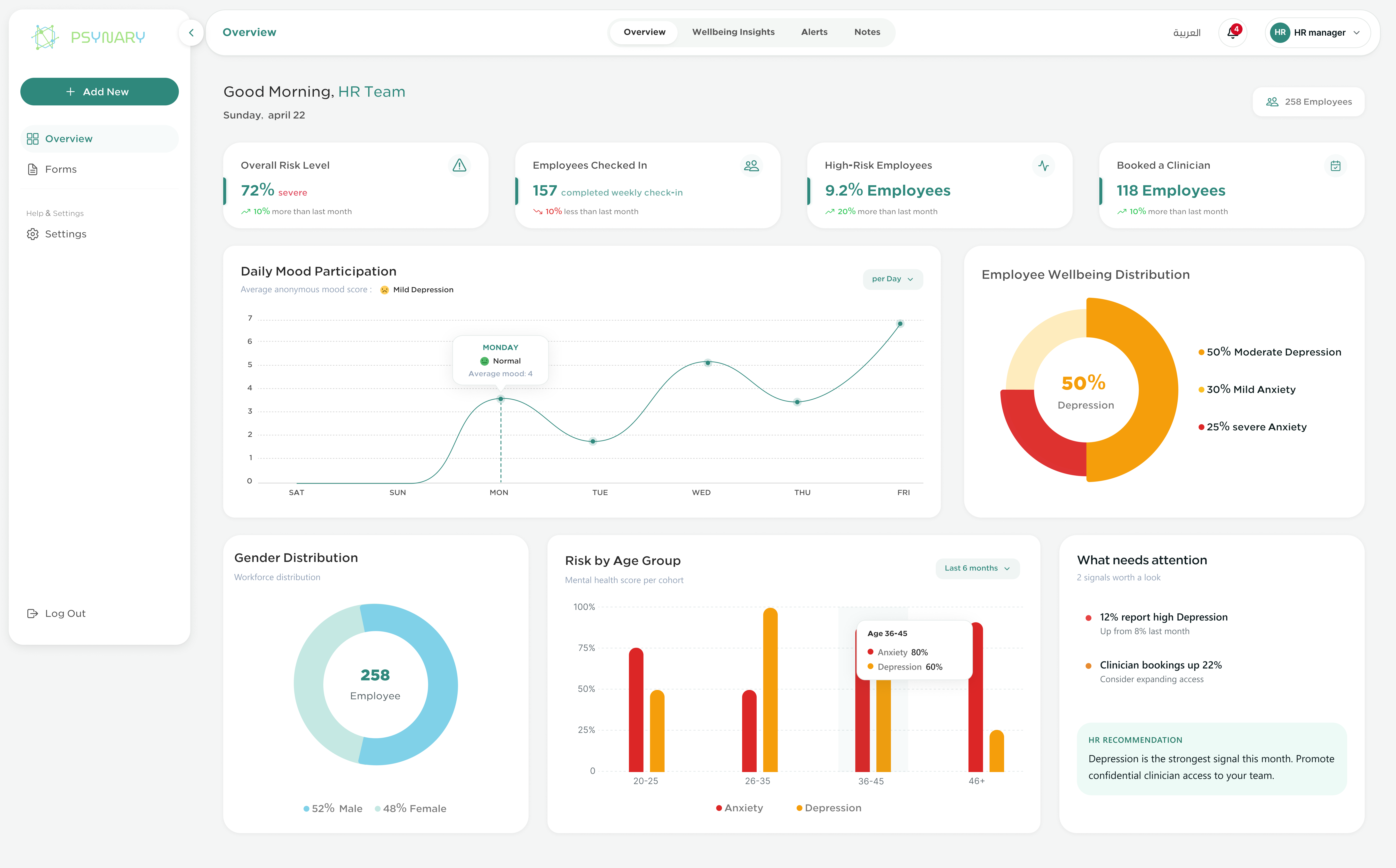
Task: Open notifications bell with 4 alerts
Action: 1232,33
